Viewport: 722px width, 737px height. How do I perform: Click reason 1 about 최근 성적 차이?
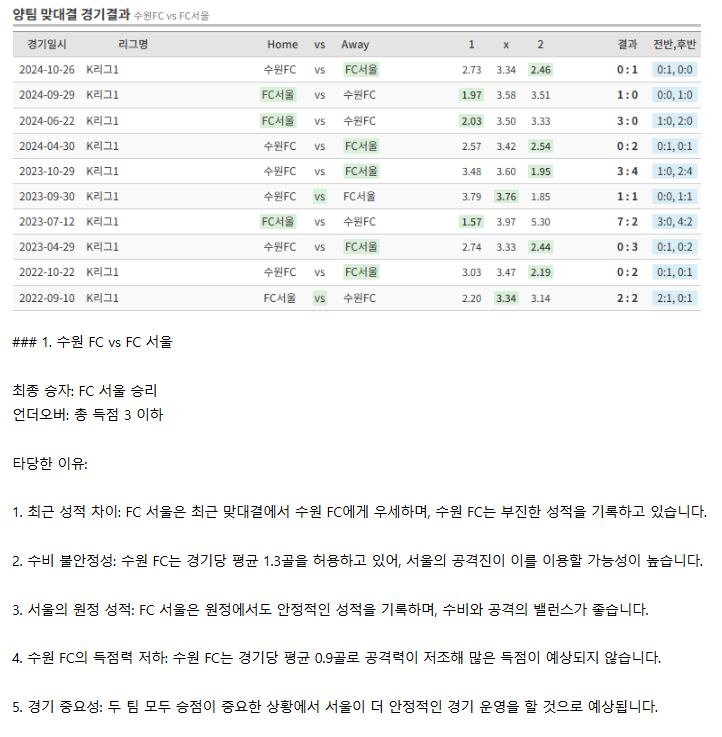click(x=360, y=512)
